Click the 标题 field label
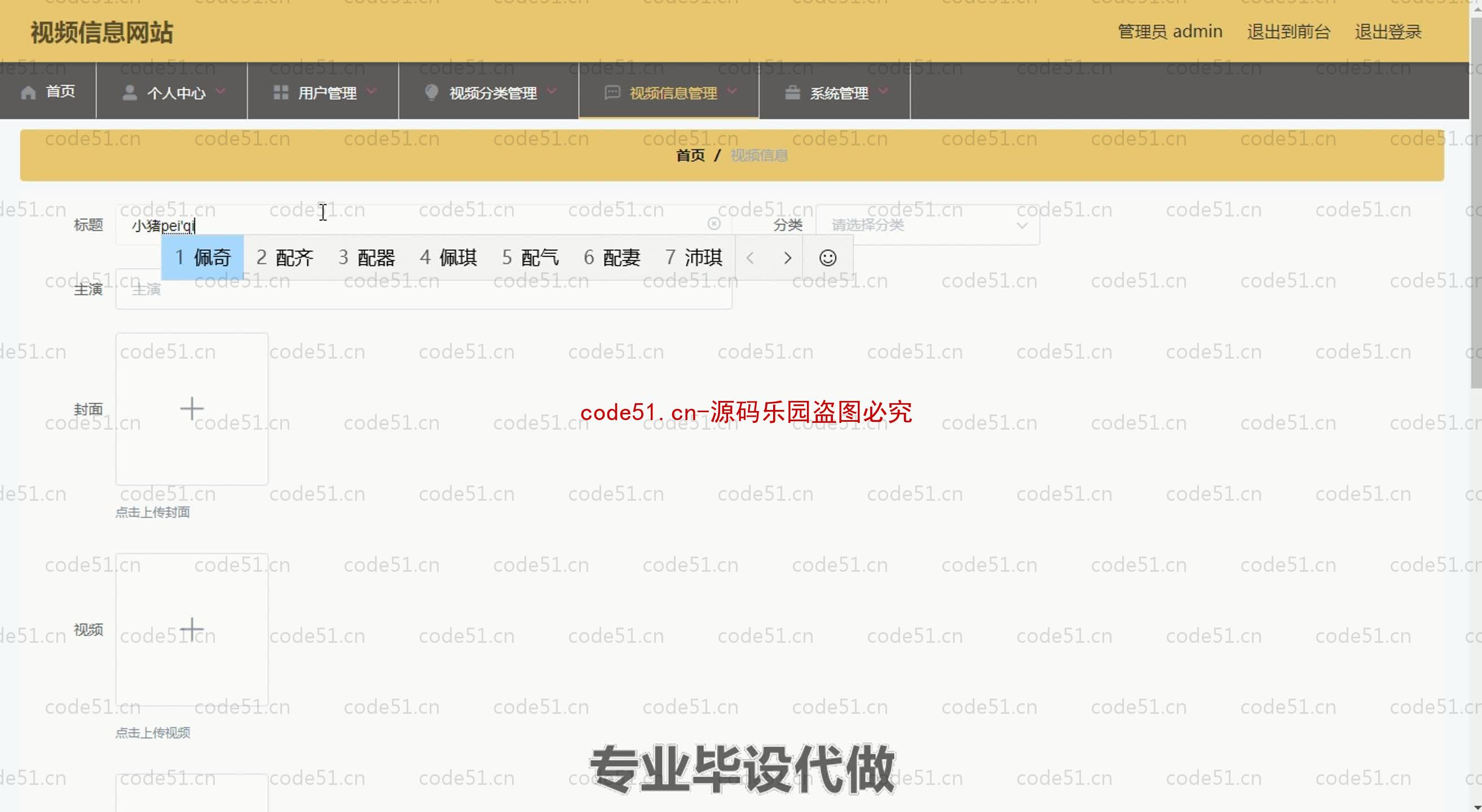Viewport: 1482px width, 812px height. coord(88,225)
